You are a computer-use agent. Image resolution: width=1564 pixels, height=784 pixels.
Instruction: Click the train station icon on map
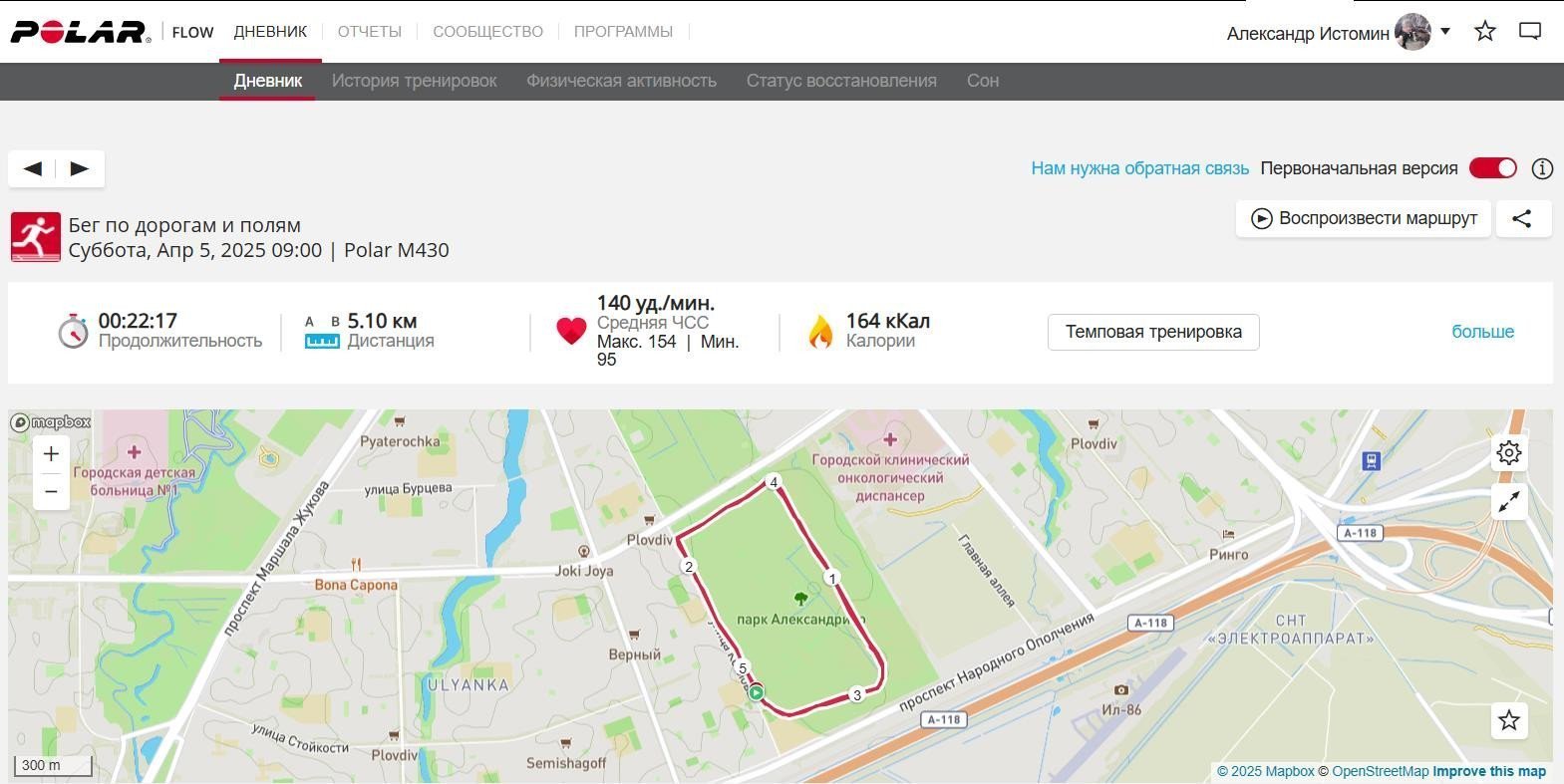click(x=1372, y=460)
